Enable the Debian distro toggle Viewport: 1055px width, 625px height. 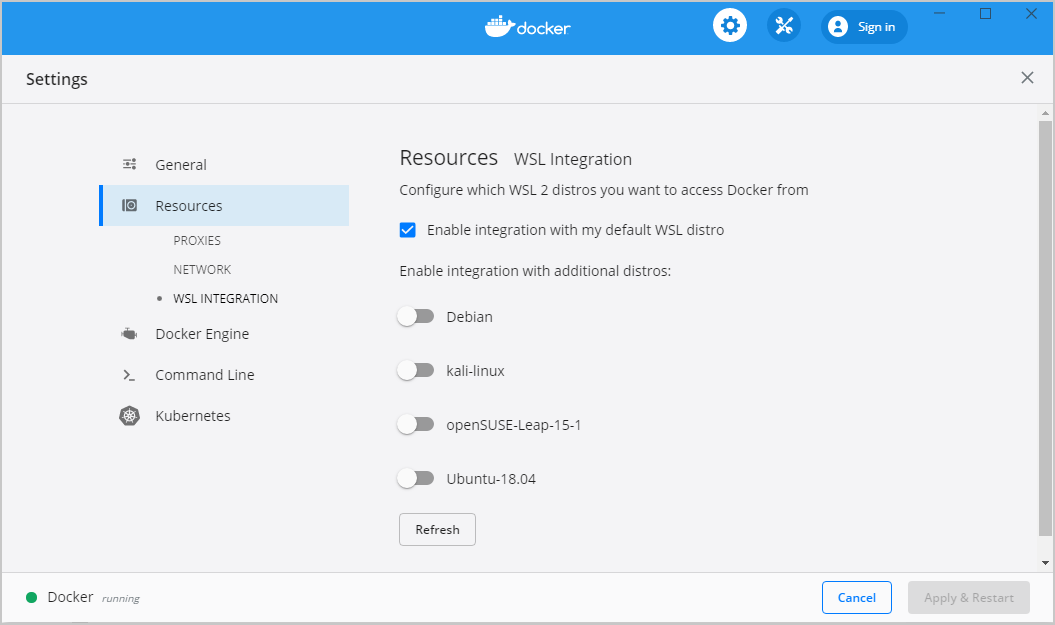click(x=416, y=315)
